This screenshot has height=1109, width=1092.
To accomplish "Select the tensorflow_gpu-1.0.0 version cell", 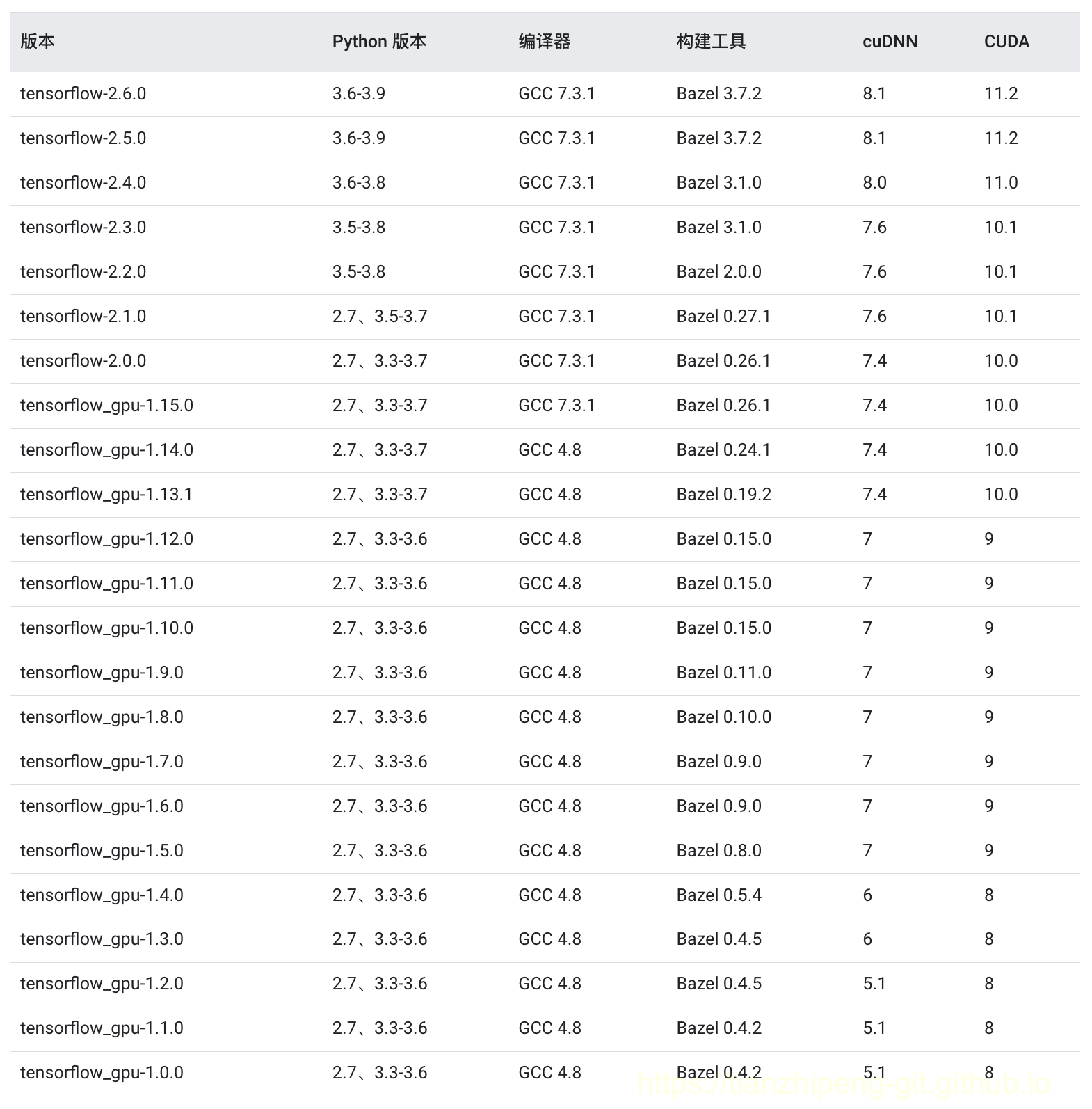I will [102, 1073].
